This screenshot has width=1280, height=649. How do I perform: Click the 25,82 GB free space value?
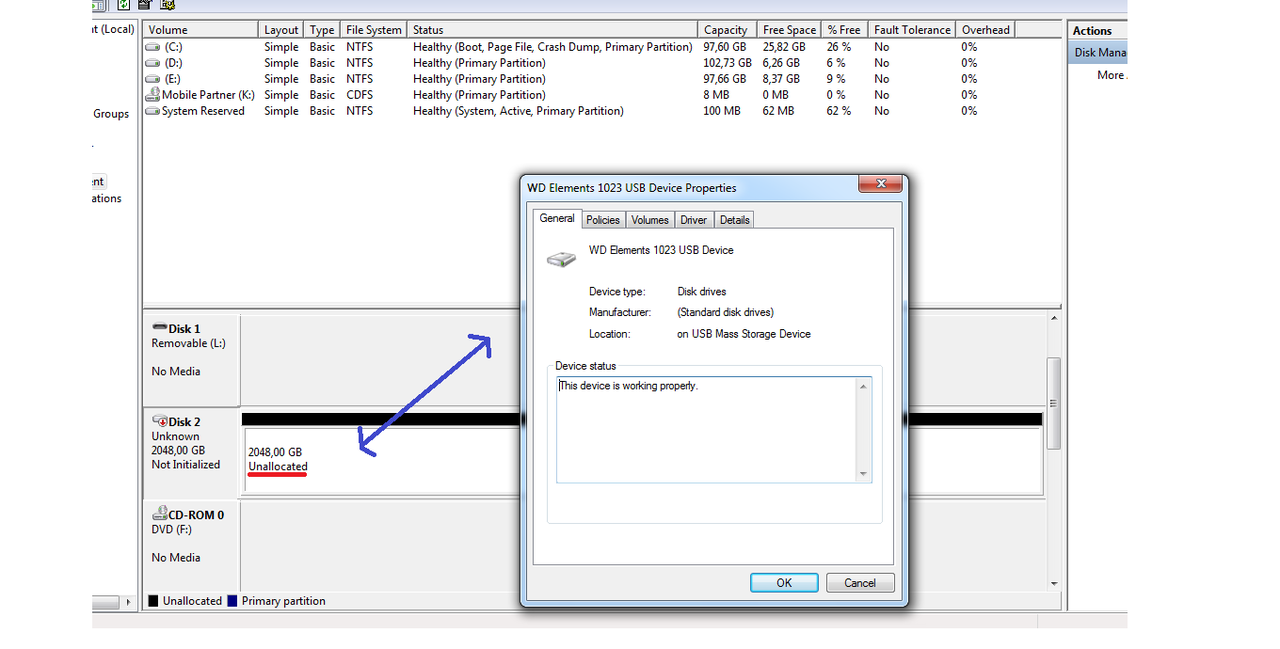pos(784,47)
